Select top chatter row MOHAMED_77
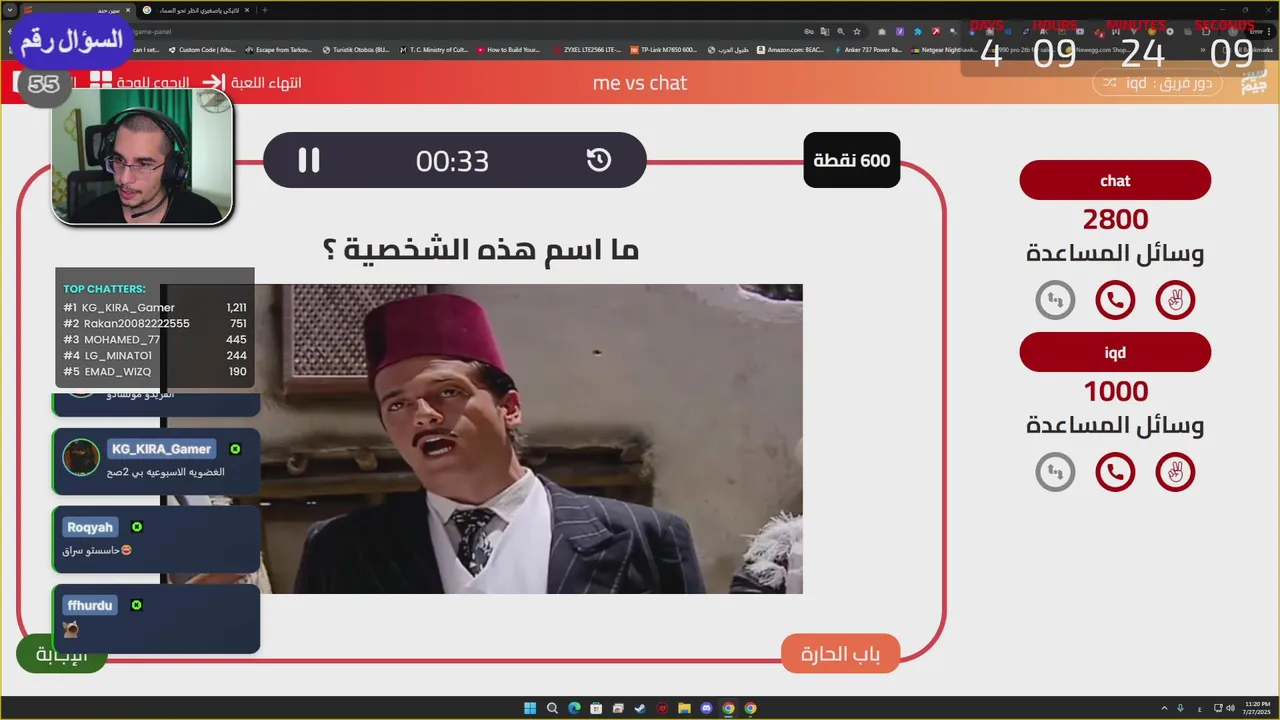Screen dimensions: 1280x720 click(x=155, y=340)
